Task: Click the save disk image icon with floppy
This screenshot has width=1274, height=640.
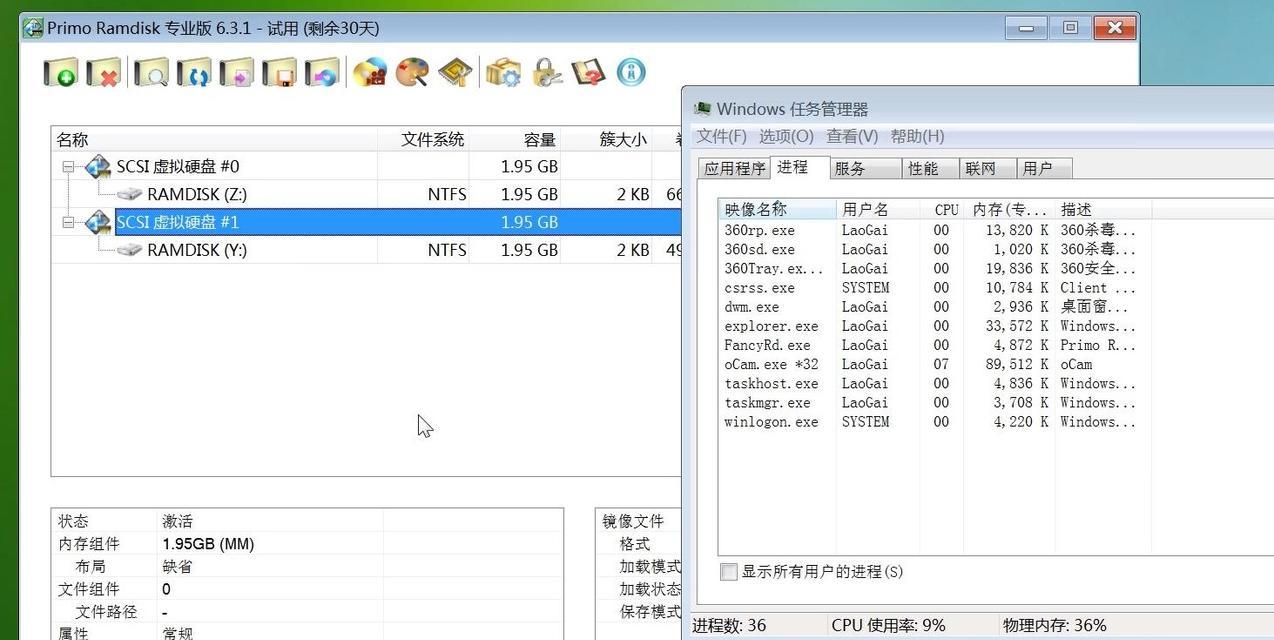Action: [280, 72]
